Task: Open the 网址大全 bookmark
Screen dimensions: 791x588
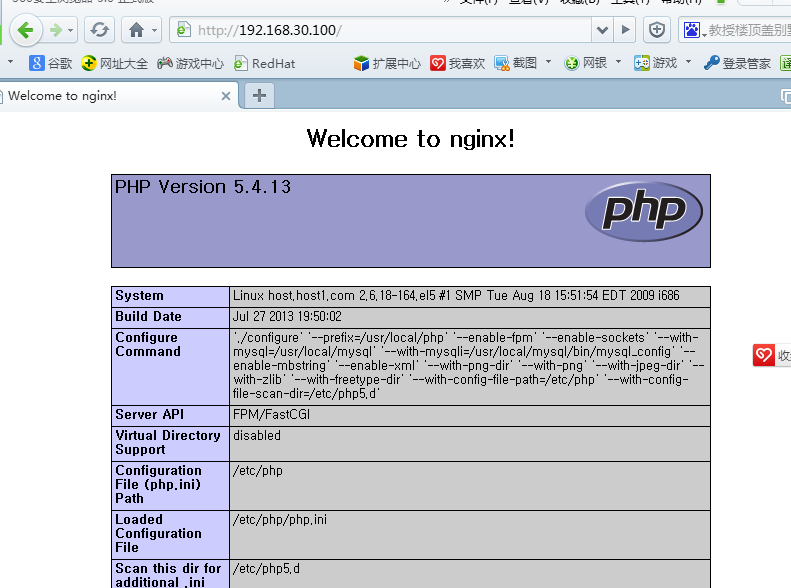Action: pyautogui.click(x=115, y=63)
